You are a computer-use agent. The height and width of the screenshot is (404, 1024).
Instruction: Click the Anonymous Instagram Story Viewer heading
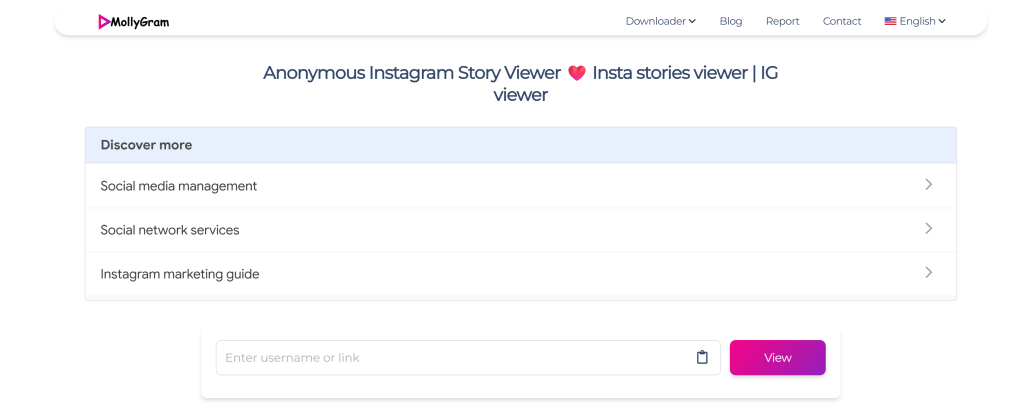pyautogui.click(x=520, y=84)
